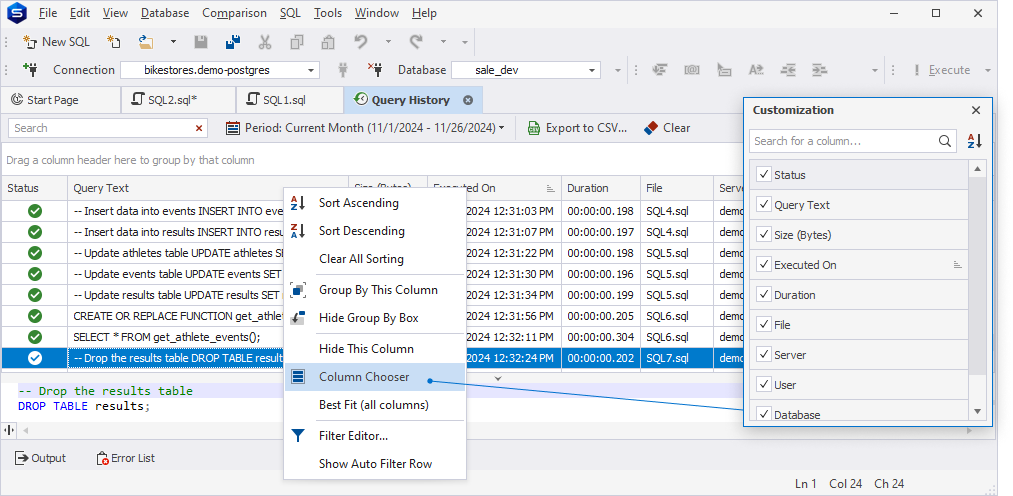1013x496 pixels.
Task: Click the [@] parameters icon
Action: [x=692, y=70]
